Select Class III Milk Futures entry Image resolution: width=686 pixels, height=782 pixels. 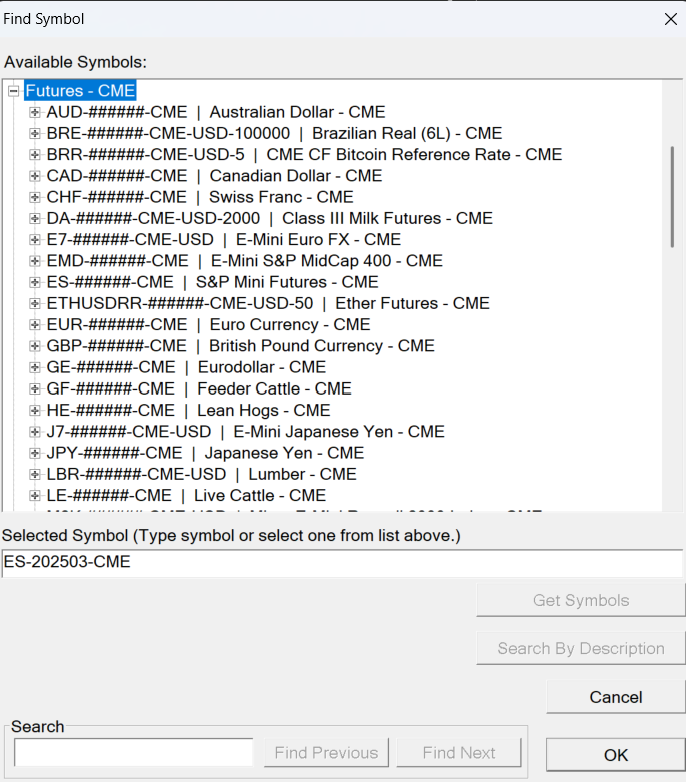pos(269,218)
